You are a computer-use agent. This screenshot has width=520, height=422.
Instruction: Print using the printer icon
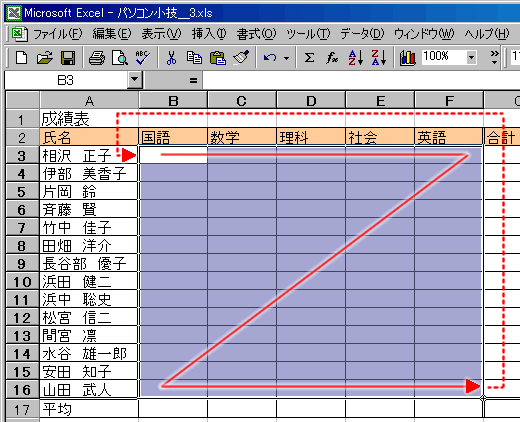[x=97, y=58]
